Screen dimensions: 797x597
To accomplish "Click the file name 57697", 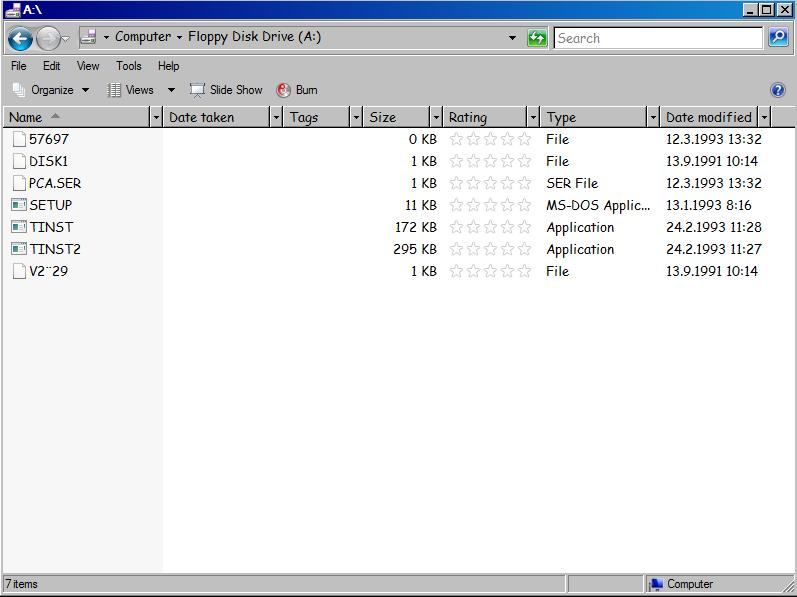I will pos(49,139).
